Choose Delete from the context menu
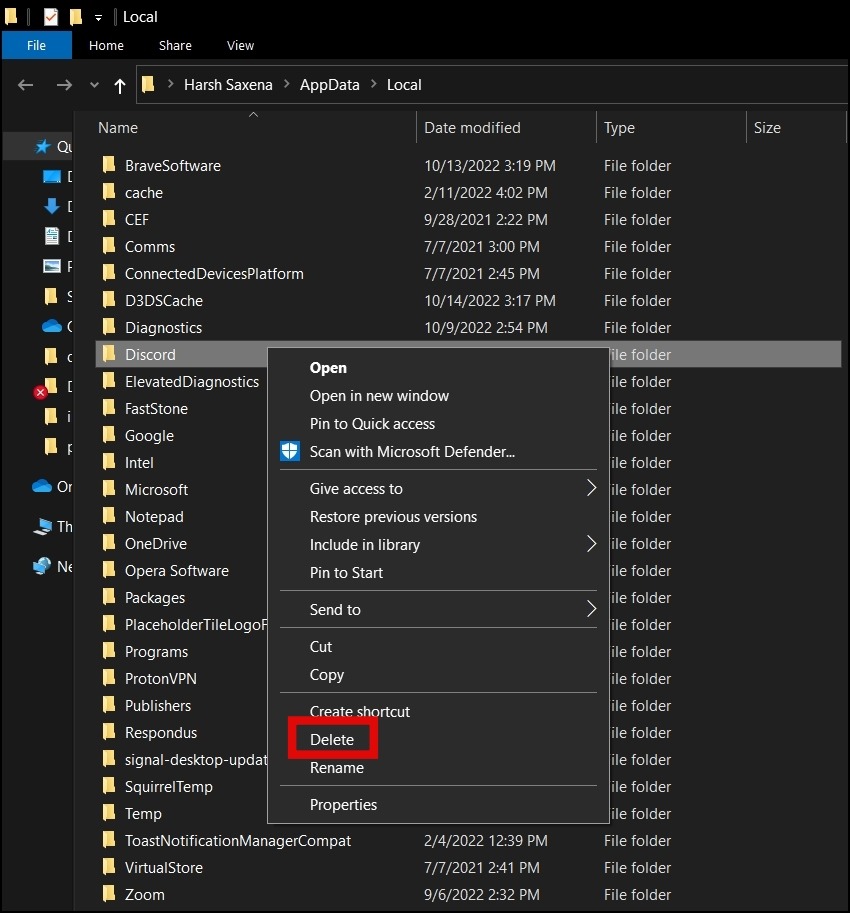 [x=333, y=739]
